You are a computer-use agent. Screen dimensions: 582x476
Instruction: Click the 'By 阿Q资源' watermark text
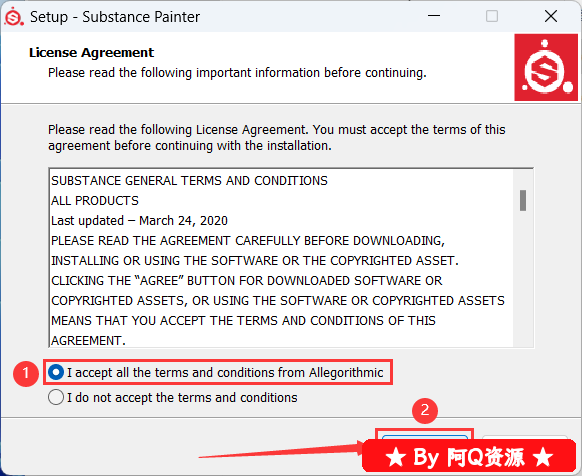(x=469, y=457)
